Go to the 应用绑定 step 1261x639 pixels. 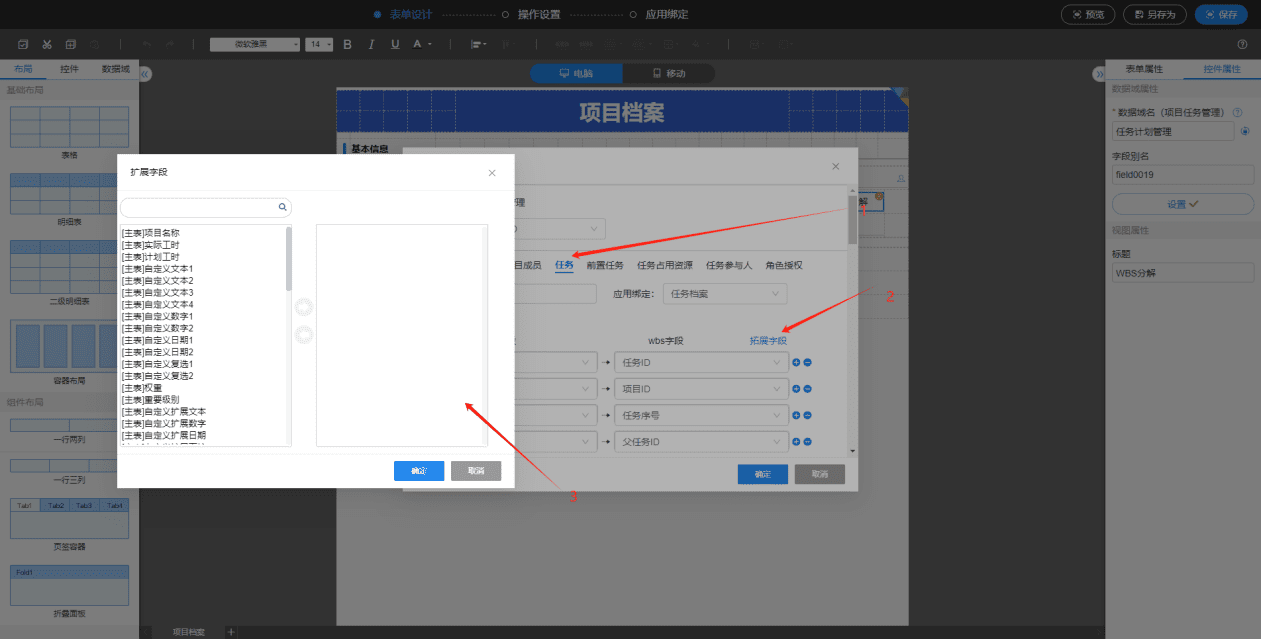pyautogui.click(x=666, y=14)
